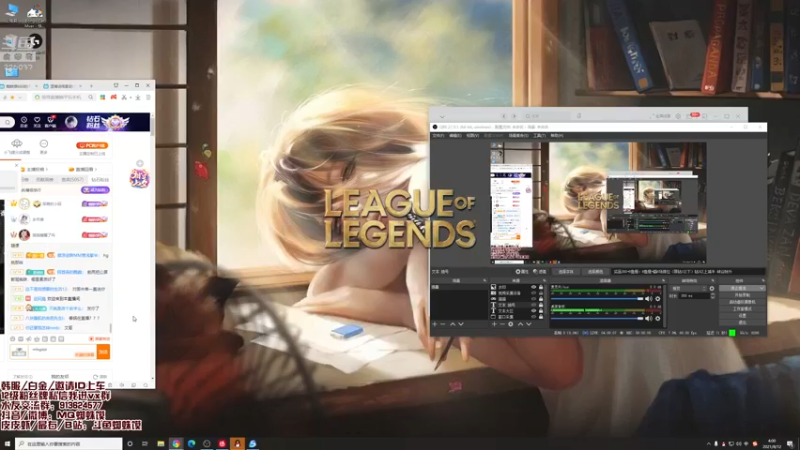Image resolution: width=800 pixels, height=450 pixels.
Task: Open dropdown caret next to scissors icon
Action: coord(131,97)
